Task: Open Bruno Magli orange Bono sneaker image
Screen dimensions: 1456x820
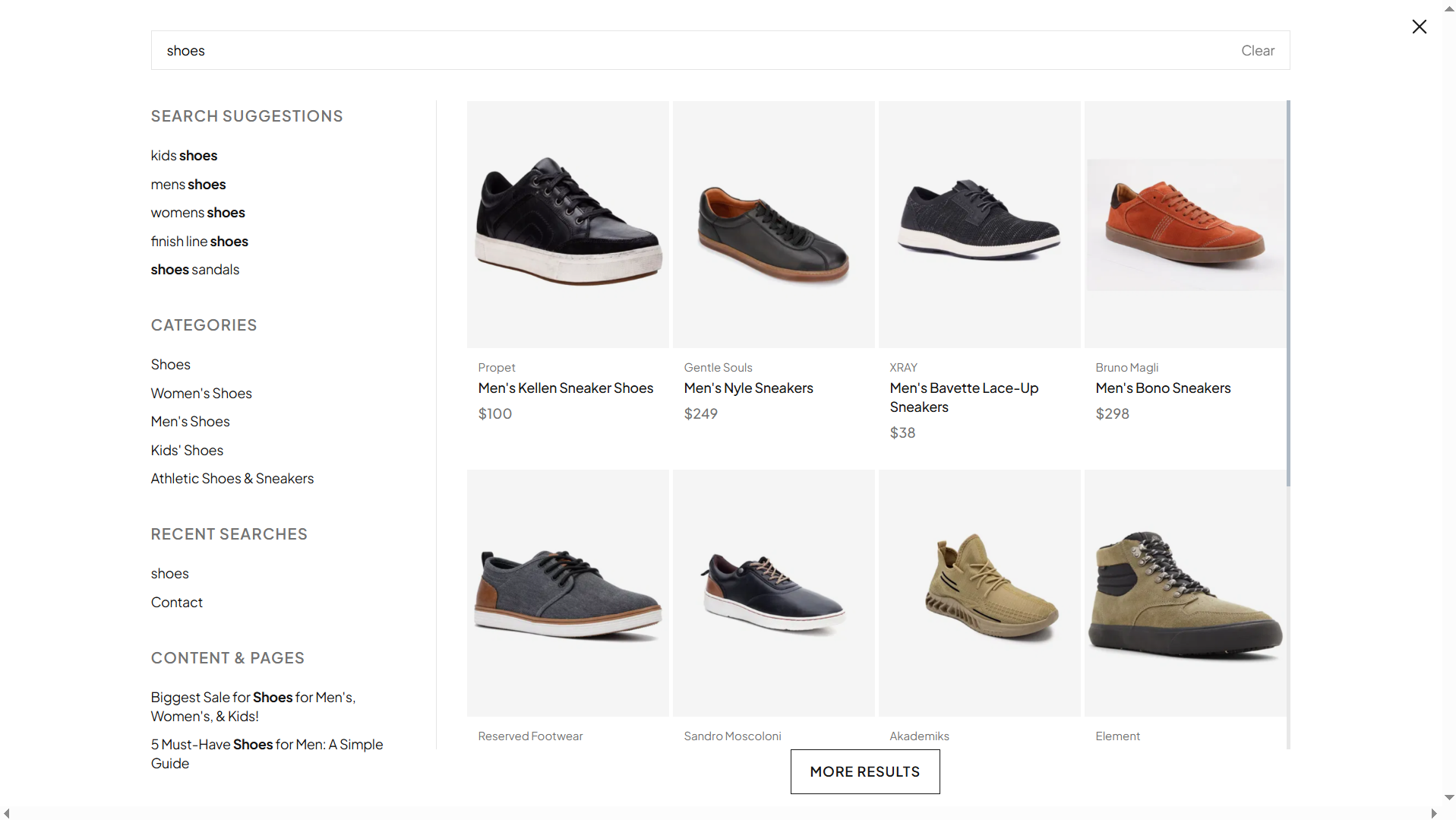Action: (x=1185, y=224)
